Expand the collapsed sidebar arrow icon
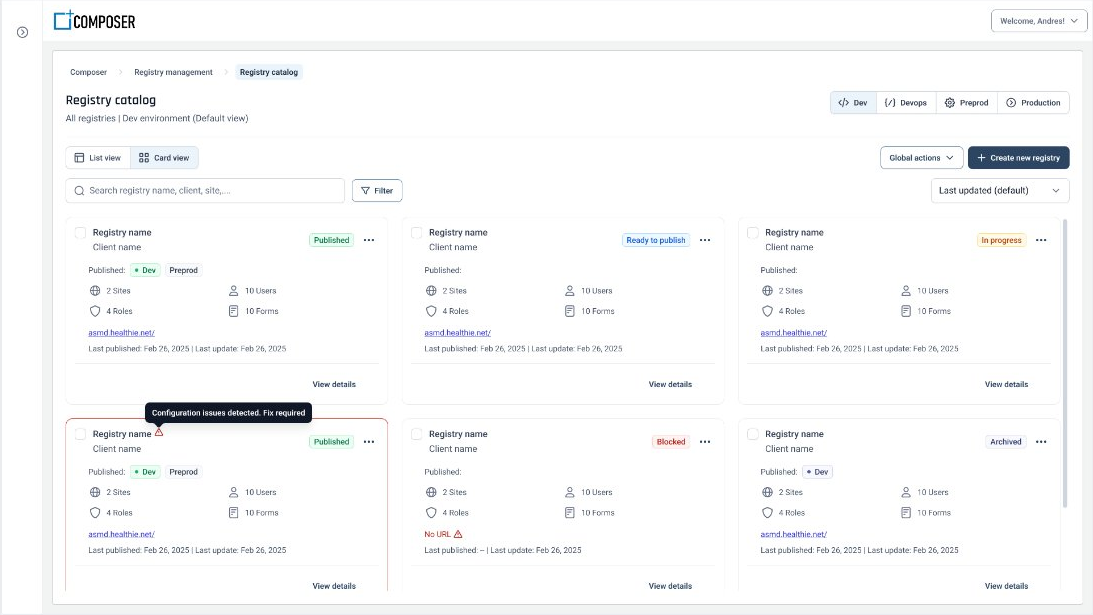 coord(22,32)
